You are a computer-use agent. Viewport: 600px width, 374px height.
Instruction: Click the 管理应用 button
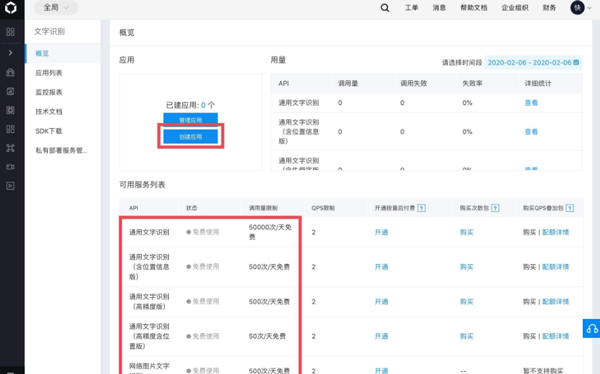tap(191, 119)
